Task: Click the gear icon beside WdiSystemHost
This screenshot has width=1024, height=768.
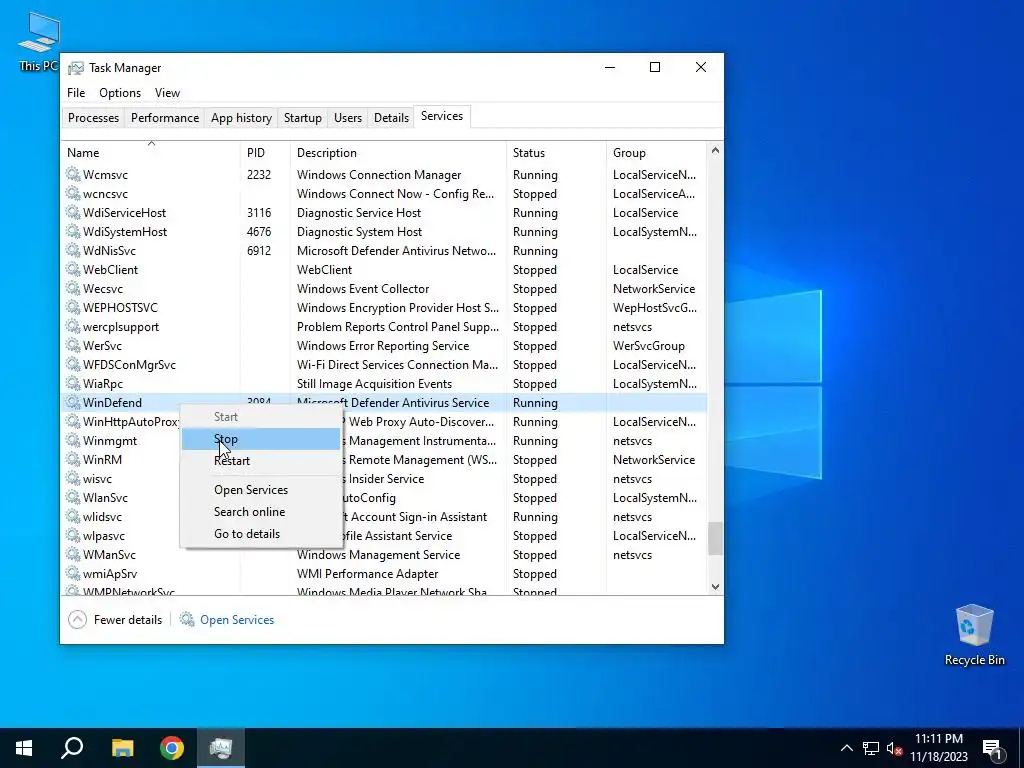Action: pos(73,231)
